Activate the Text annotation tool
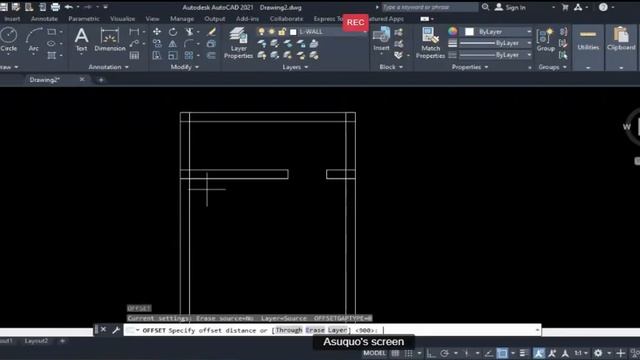Viewport: 640px width, 360px height. [81, 40]
